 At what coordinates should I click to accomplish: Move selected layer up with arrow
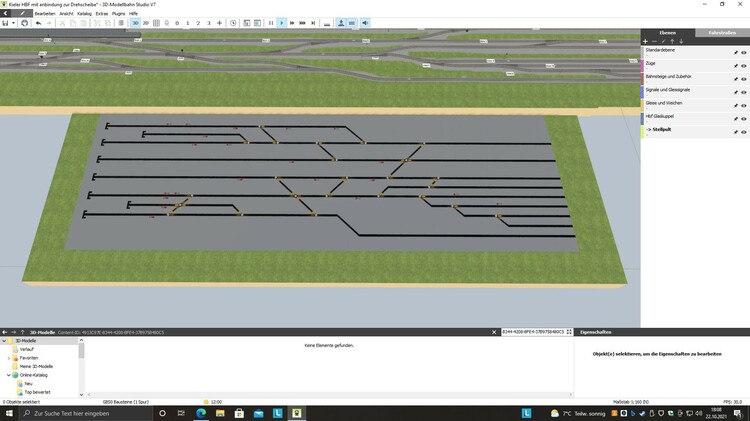(672, 41)
